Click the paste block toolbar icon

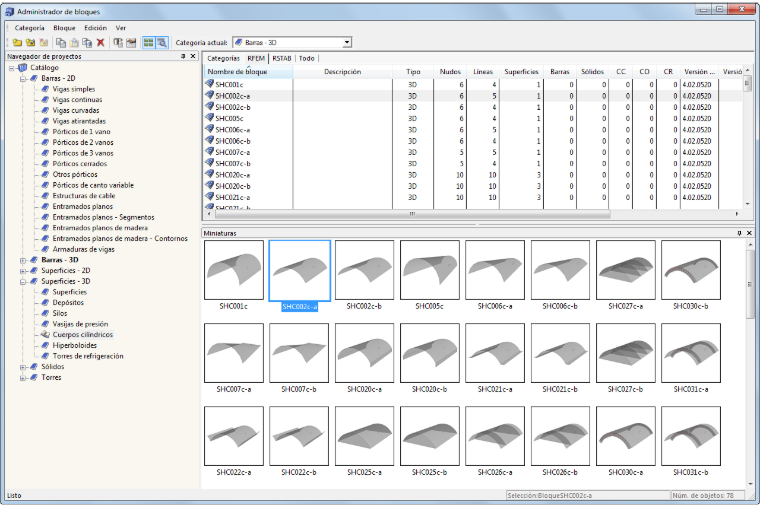click(x=74, y=43)
